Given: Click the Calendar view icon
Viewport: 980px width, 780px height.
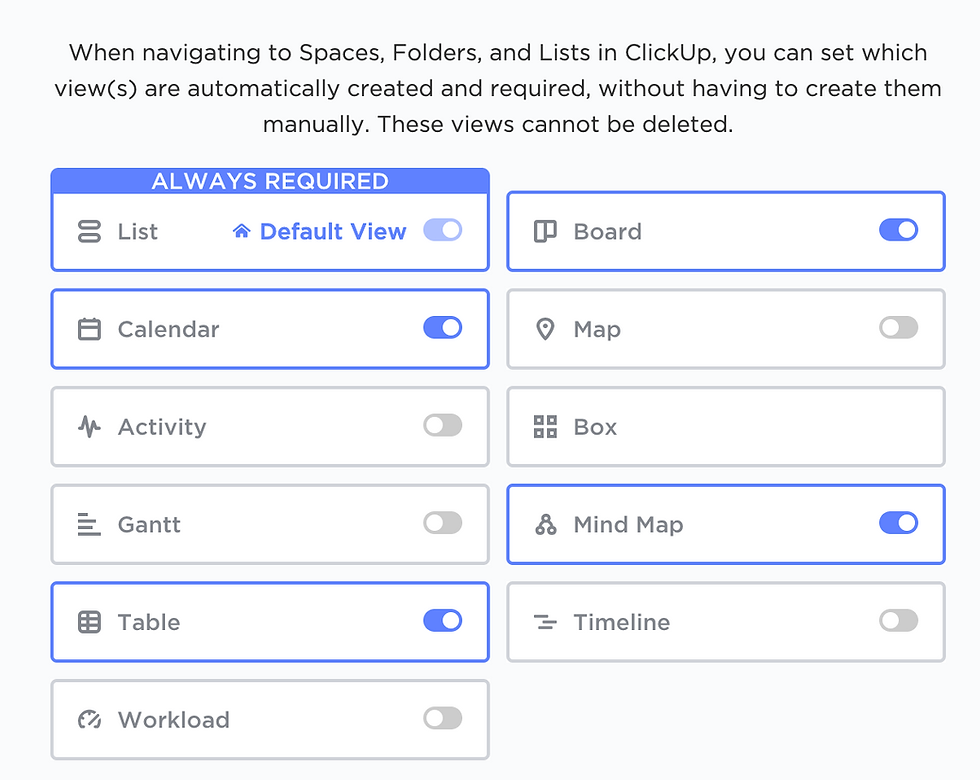Looking at the screenshot, I should 89,329.
